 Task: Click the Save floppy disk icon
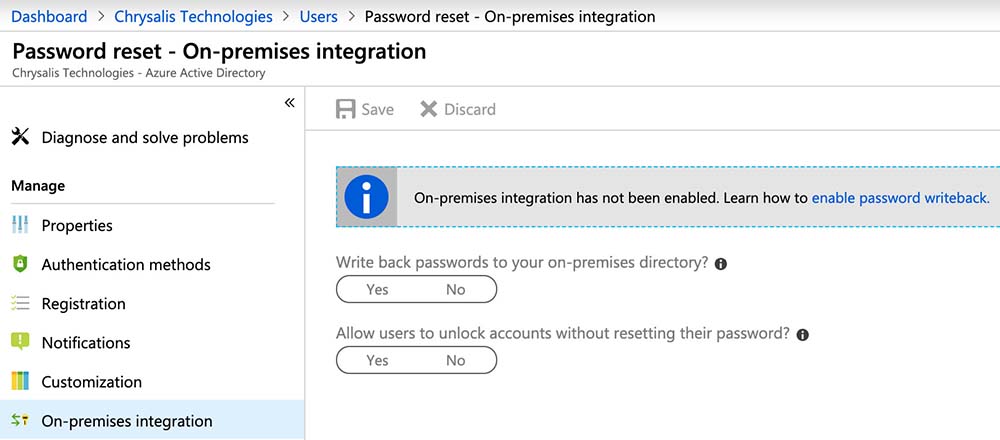coord(346,109)
